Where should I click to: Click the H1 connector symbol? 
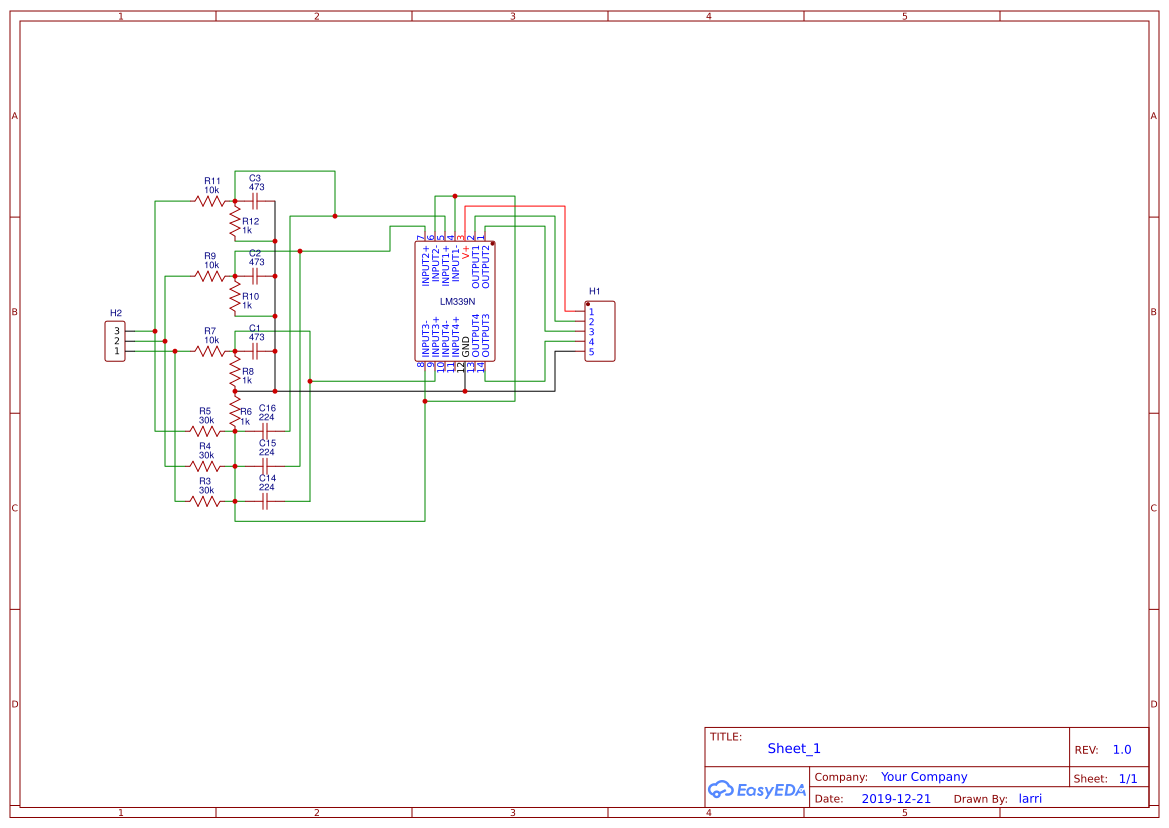[x=599, y=331]
